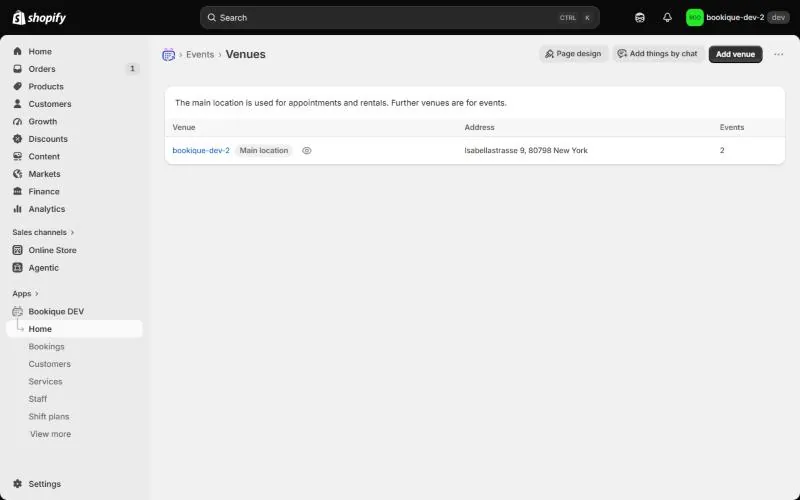
Task: Open Content in sidebar
Action: coord(74,157)
